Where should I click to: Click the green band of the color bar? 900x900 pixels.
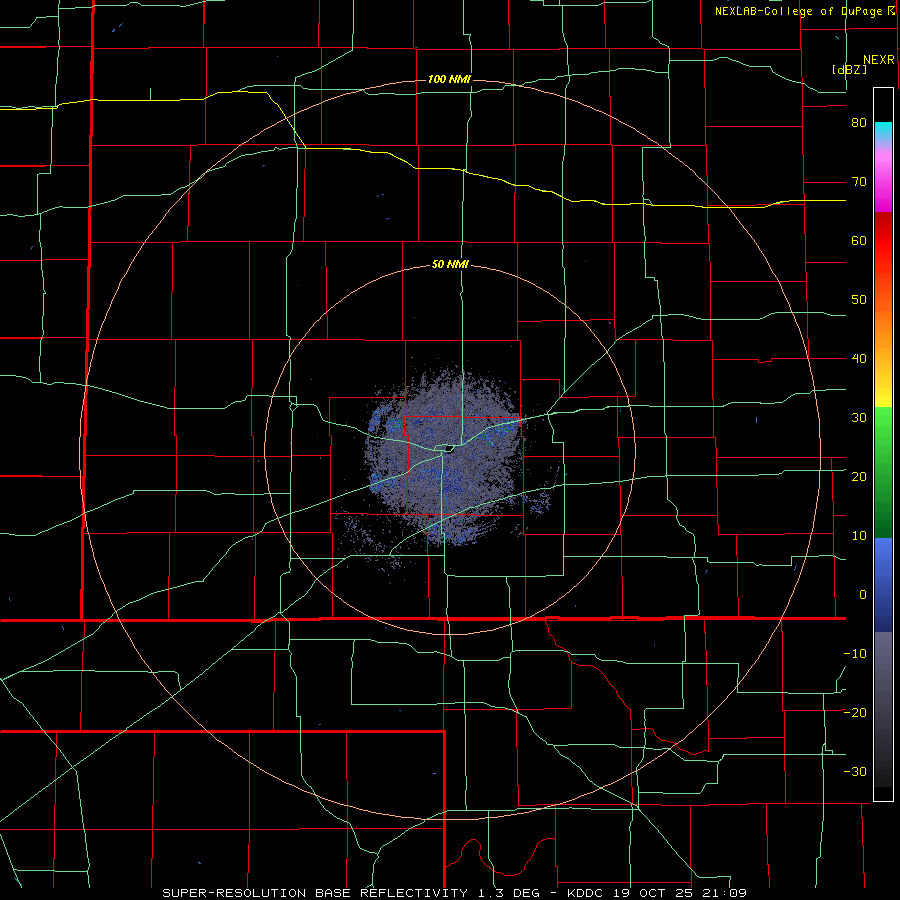pos(883,472)
